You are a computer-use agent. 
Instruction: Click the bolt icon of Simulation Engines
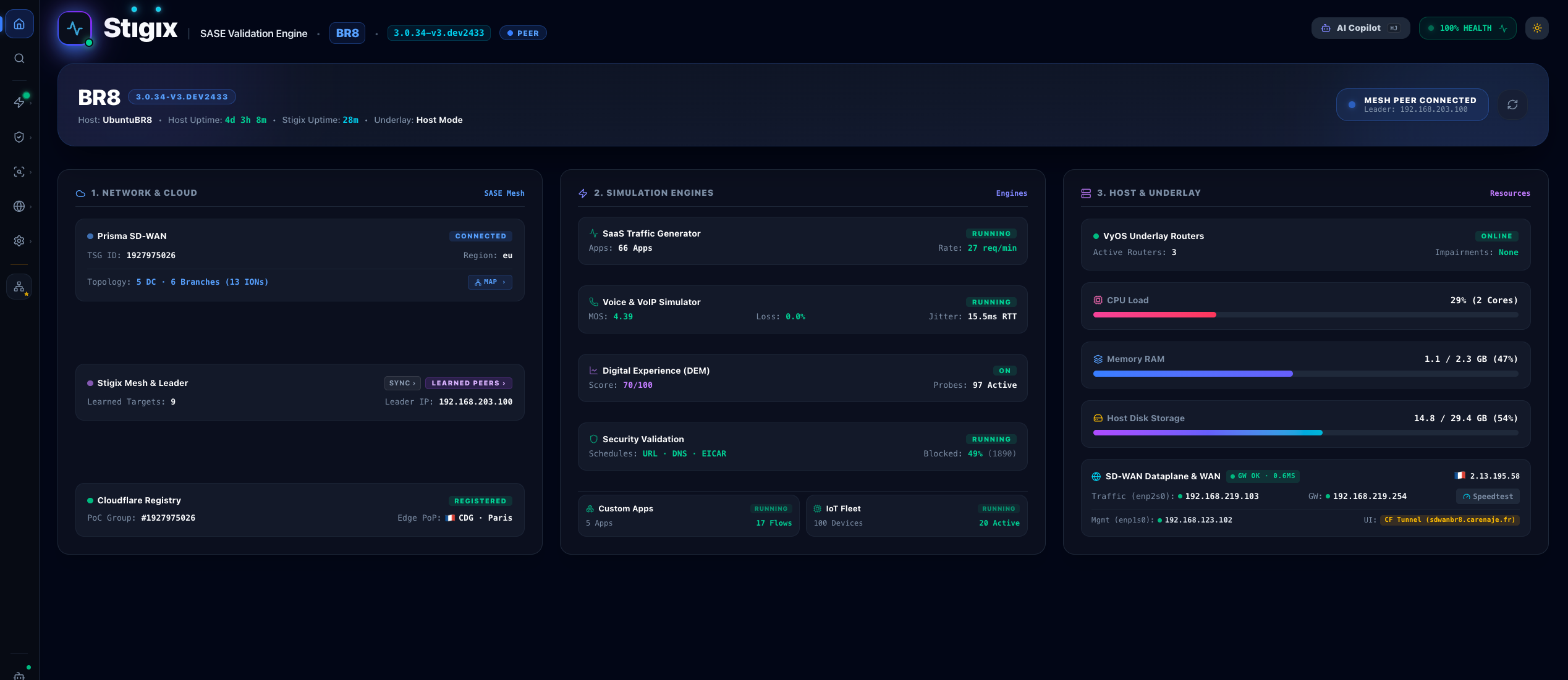click(583, 193)
